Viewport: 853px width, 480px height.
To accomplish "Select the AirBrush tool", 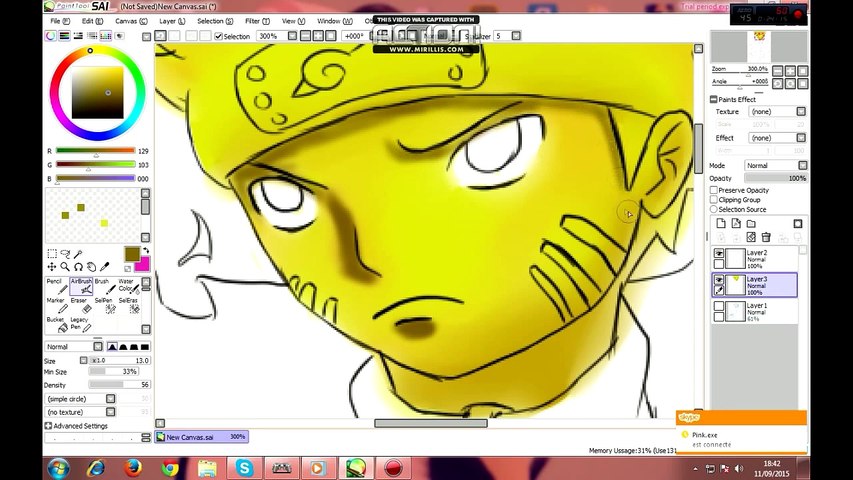I will click(81, 286).
